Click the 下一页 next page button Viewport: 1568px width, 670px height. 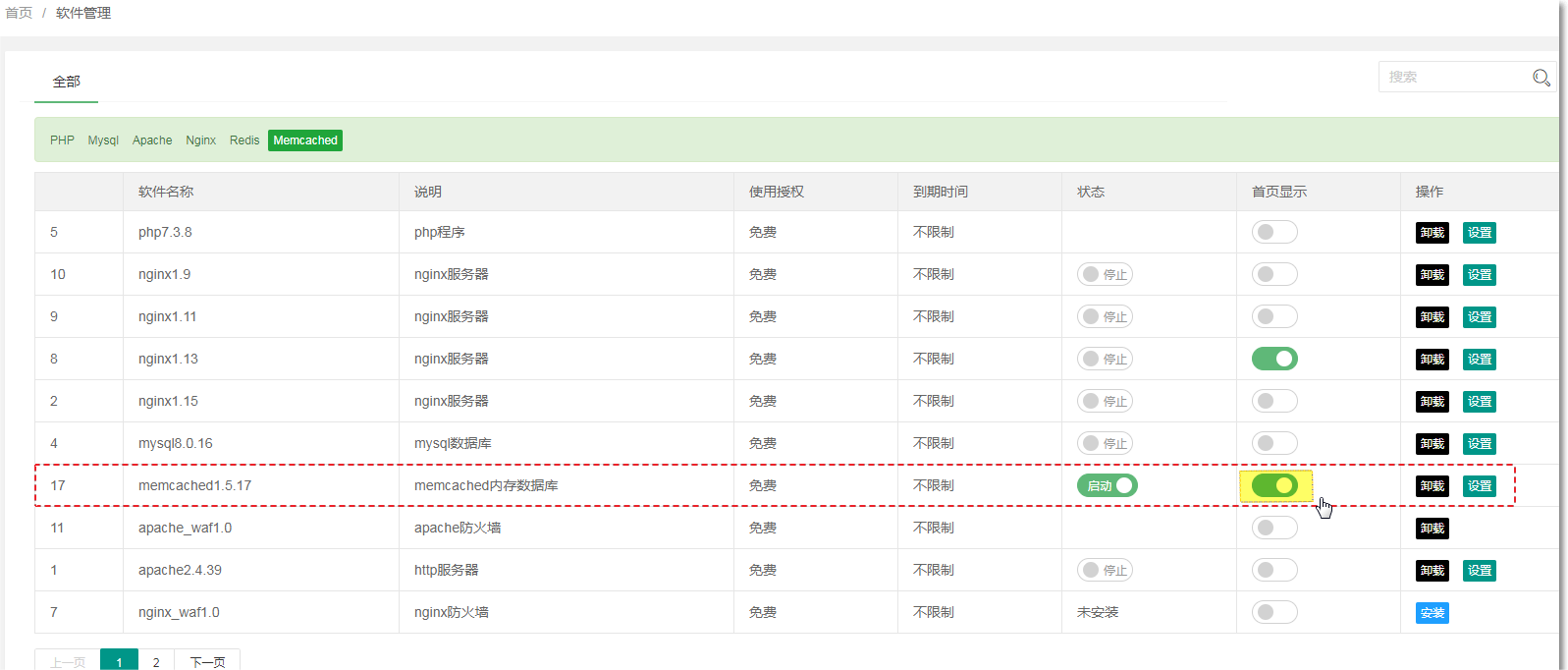[x=207, y=661]
